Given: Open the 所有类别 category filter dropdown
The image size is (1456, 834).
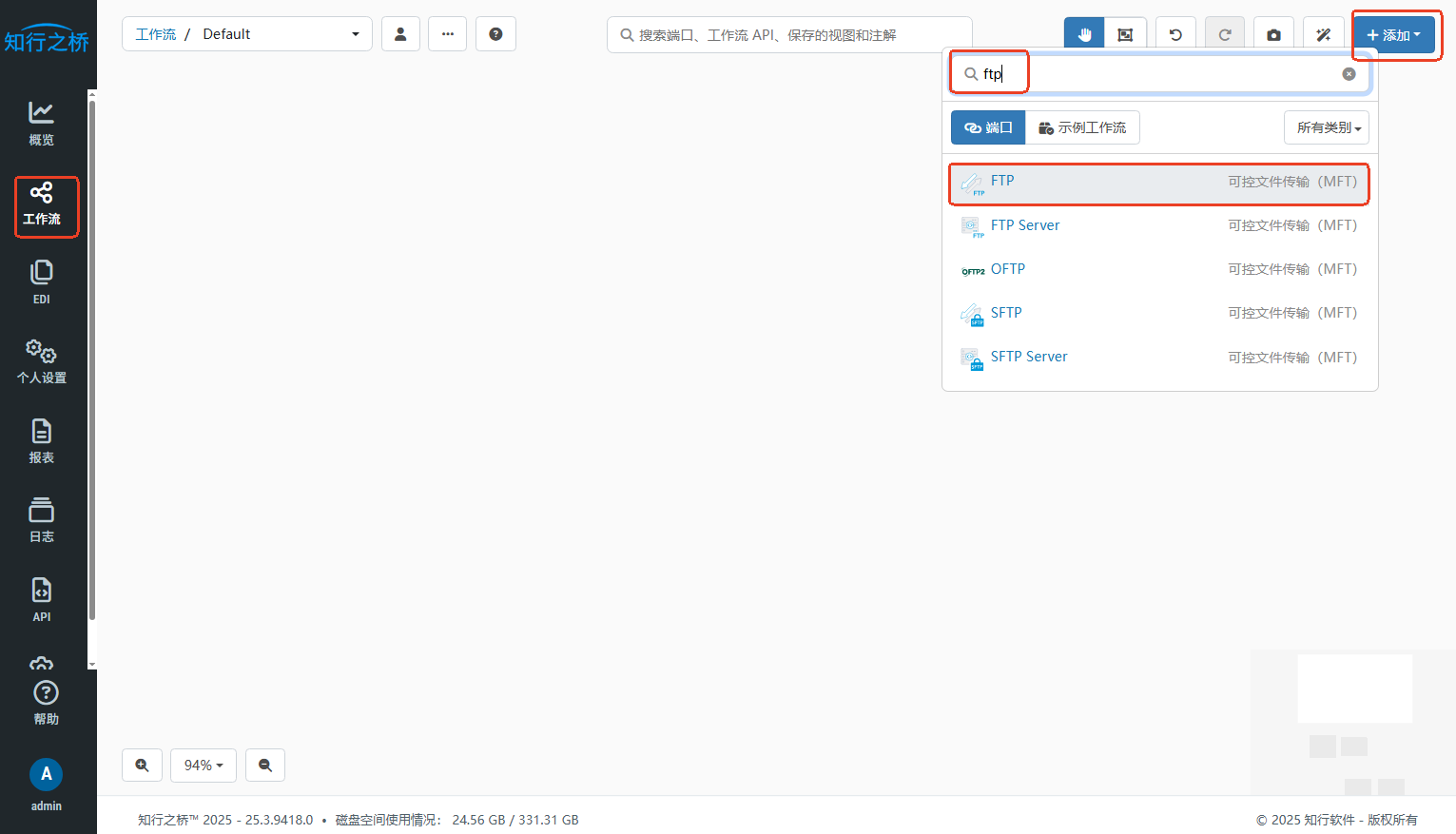Looking at the screenshot, I should [1327, 127].
